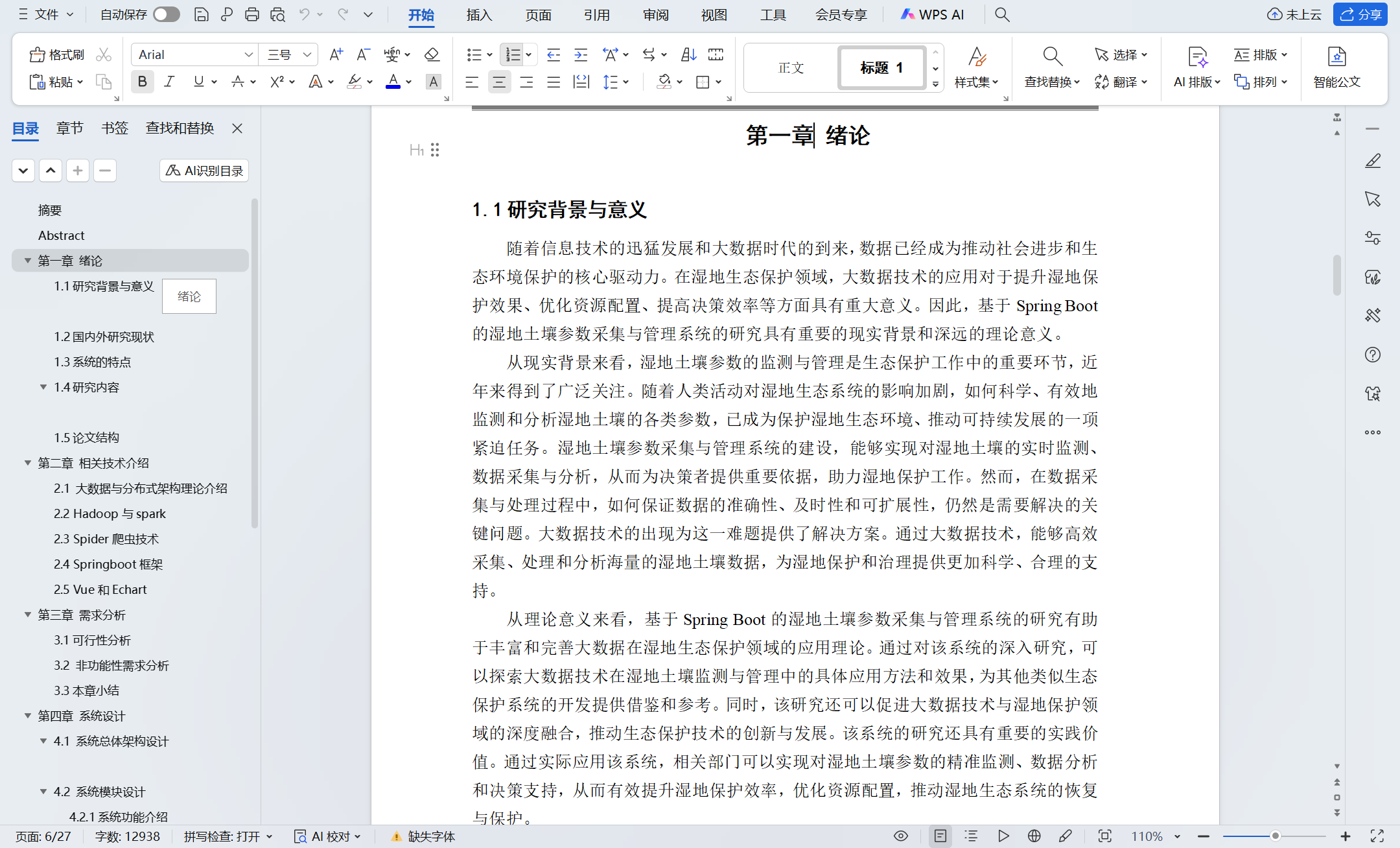The width and height of the screenshot is (1400, 848).
Task: Click the Share (分享) button
Action: 1360,14
